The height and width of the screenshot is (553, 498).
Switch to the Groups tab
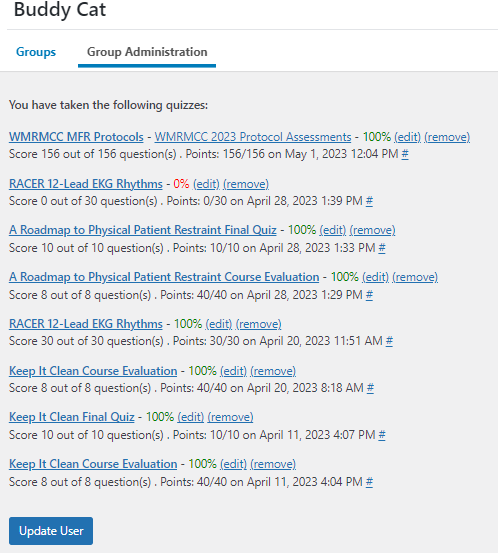coord(36,52)
